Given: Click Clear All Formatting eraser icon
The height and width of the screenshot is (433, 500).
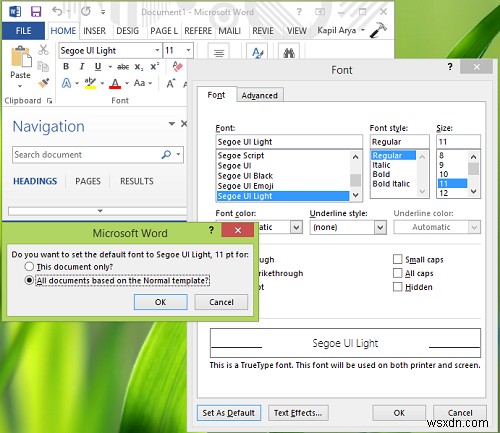Looking at the screenshot, I should pos(177,66).
